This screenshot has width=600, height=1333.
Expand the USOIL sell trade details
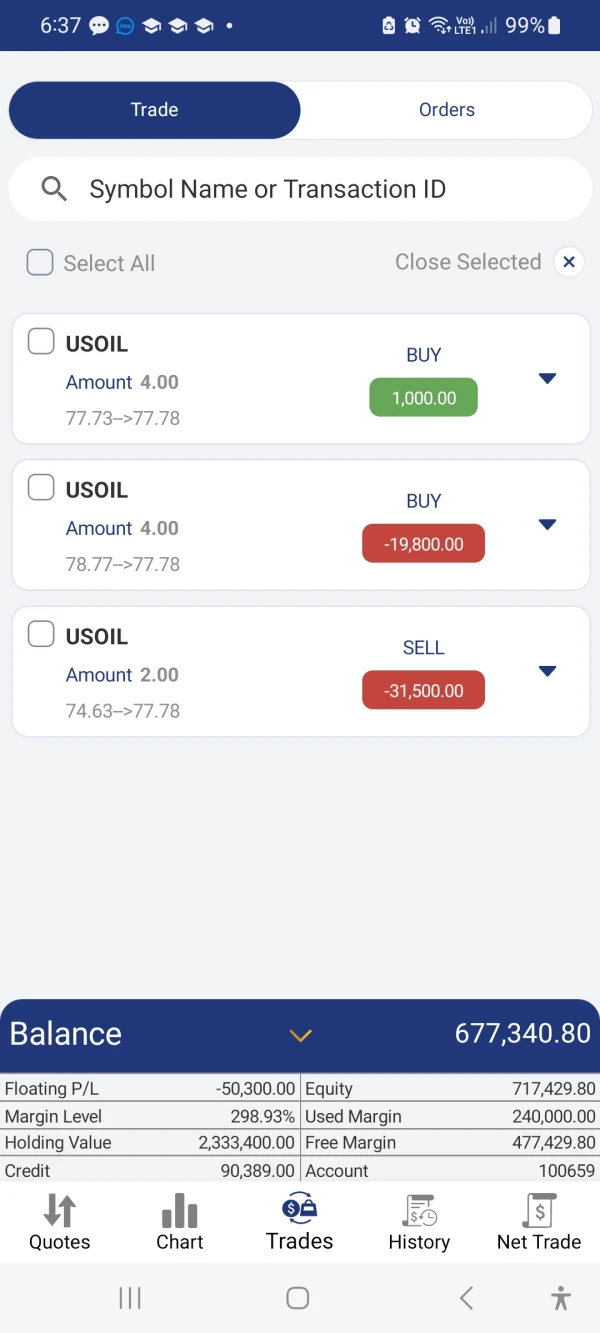coord(547,671)
